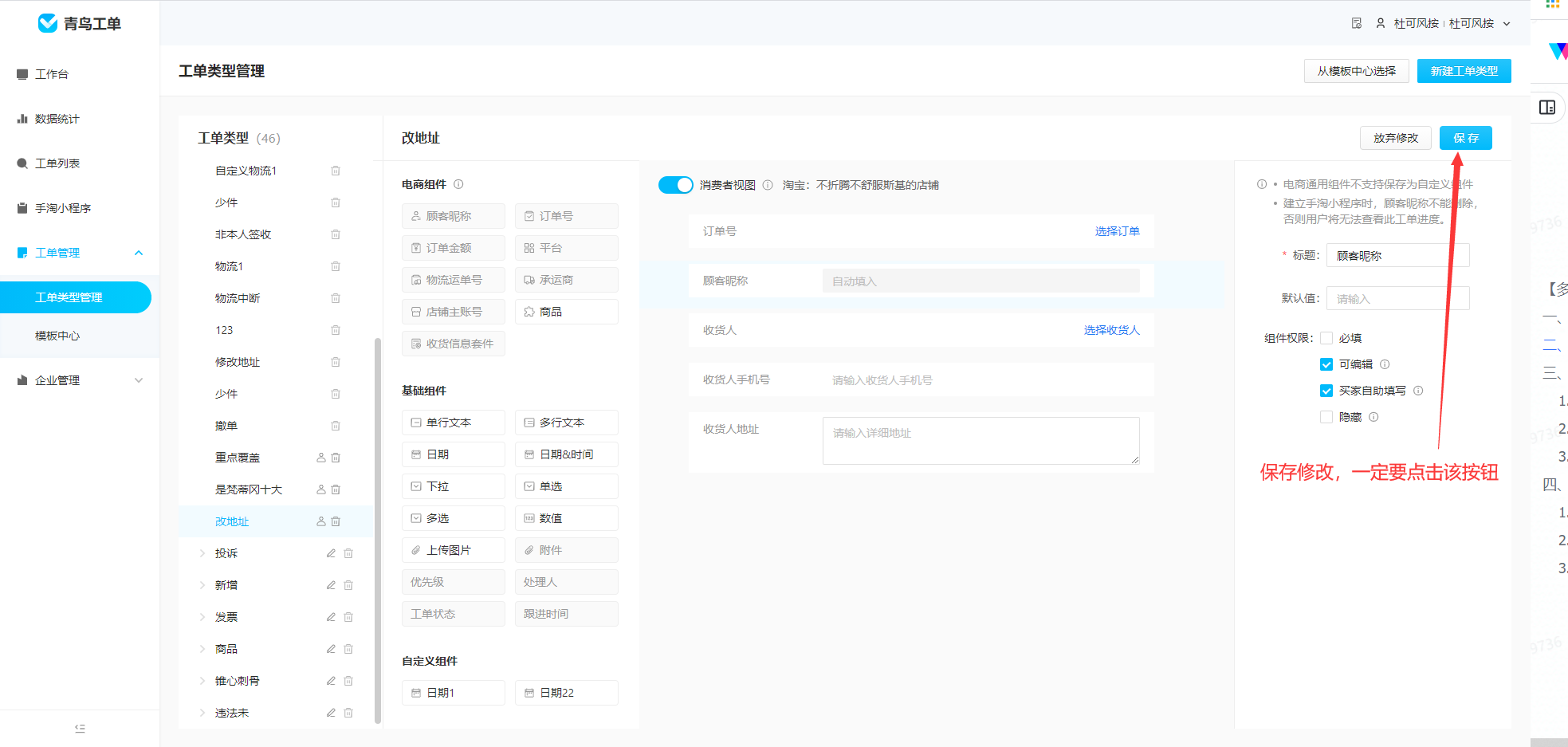Click info icon beside 隐藏
The width and height of the screenshot is (1568, 747).
(1373, 417)
